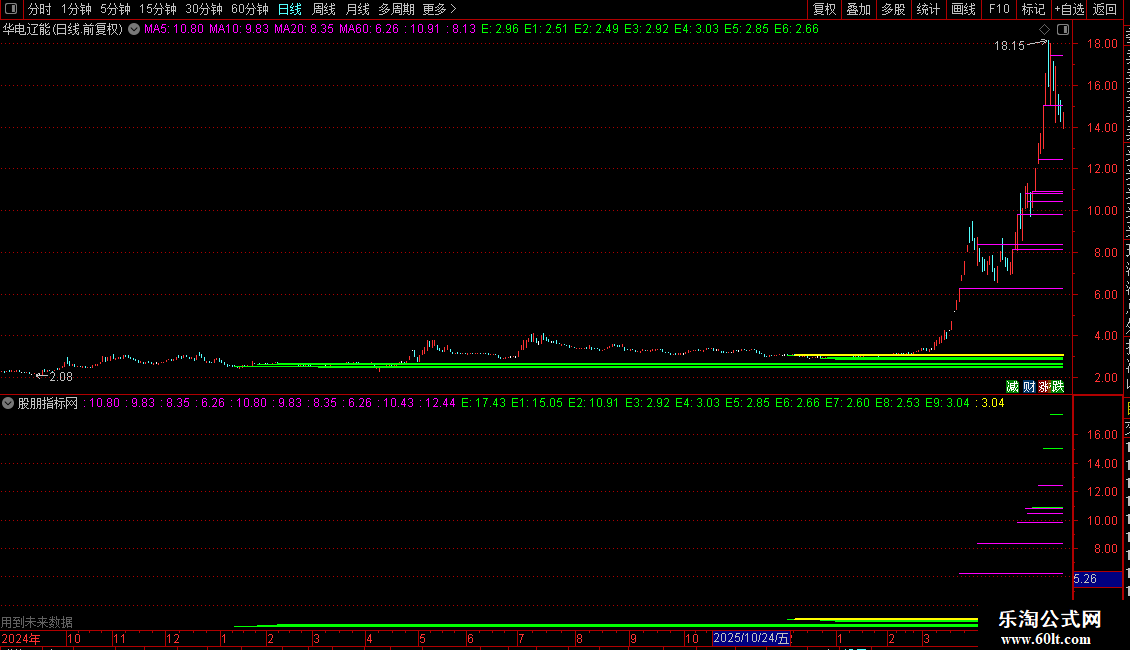Open the chart dropdown beside 华电辽能 title
This screenshot has height=650, width=1130.
click(x=134, y=30)
